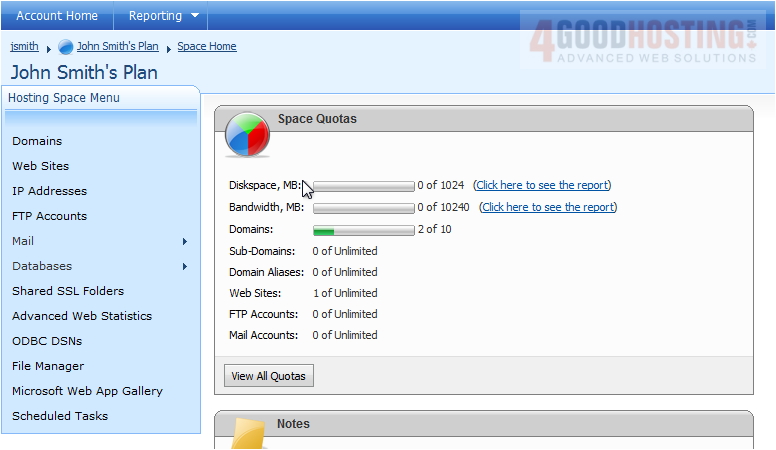Select FTP Accounts in the sidebar
Viewport: 776px width, 450px height.
[x=50, y=216]
